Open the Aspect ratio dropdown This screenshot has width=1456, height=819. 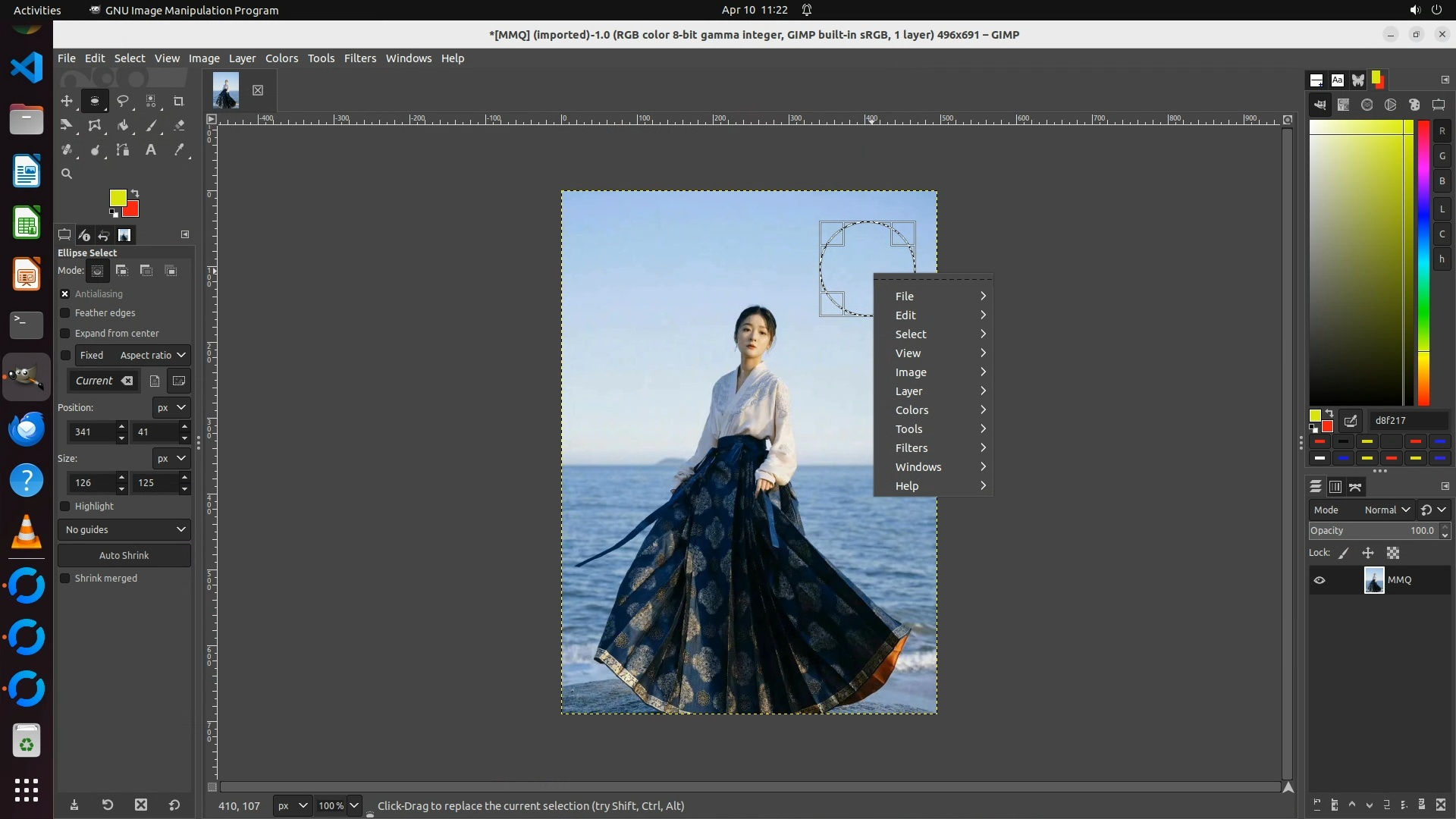pyautogui.click(x=152, y=356)
